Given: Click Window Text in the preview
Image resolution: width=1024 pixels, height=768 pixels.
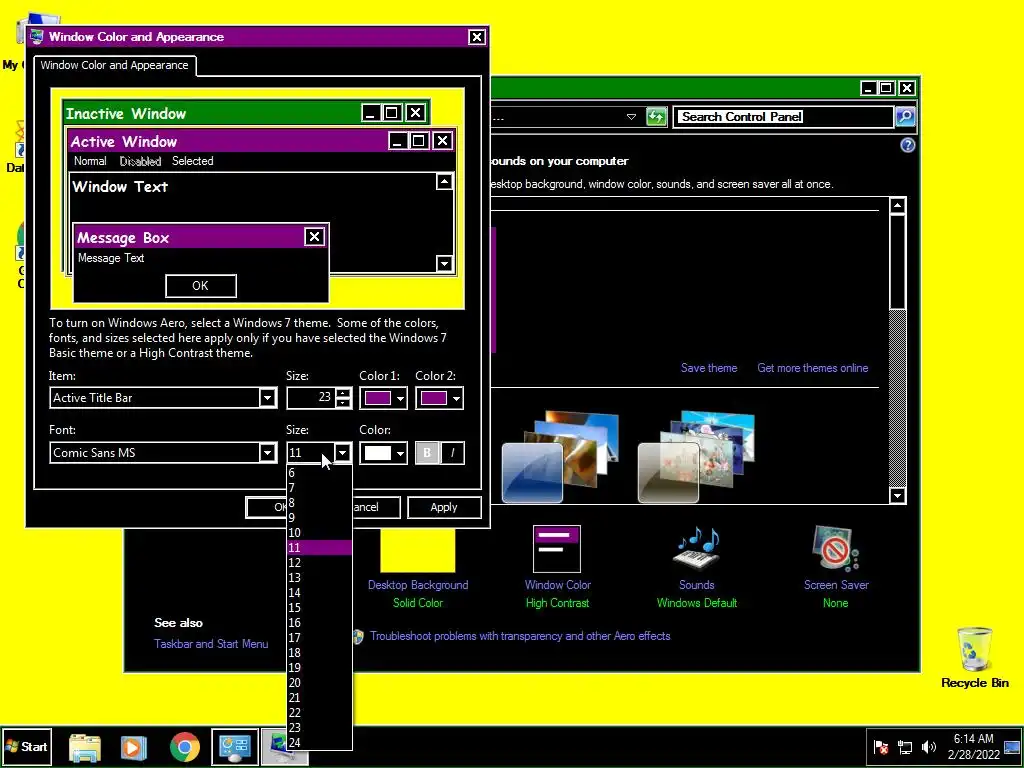Looking at the screenshot, I should pyautogui.click(x=120, y=187).
